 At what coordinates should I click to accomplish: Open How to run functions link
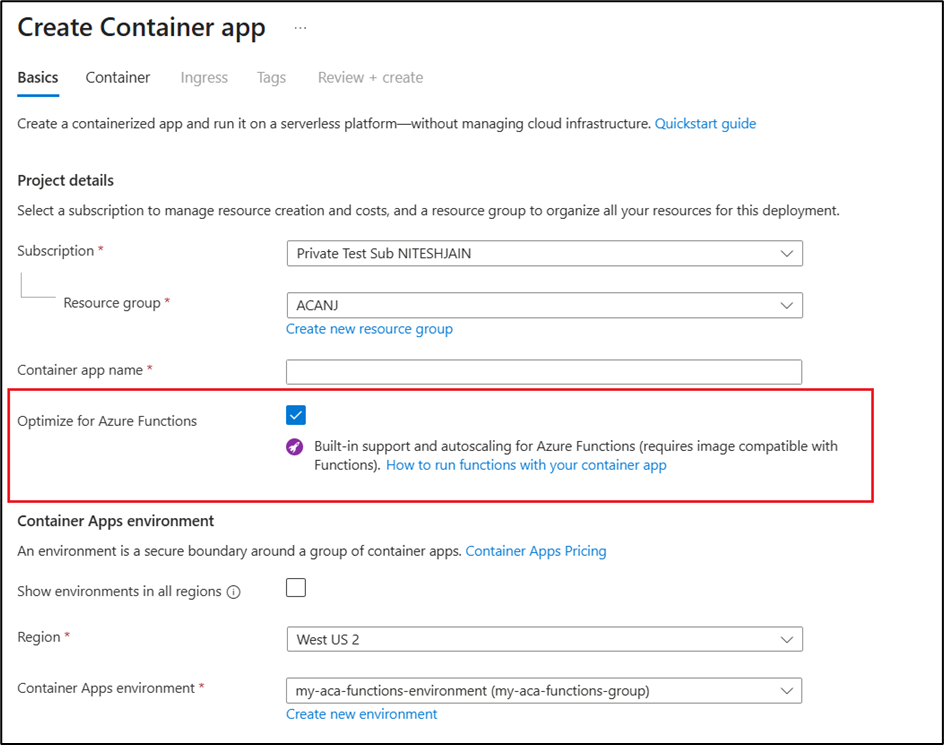(526, 465)
